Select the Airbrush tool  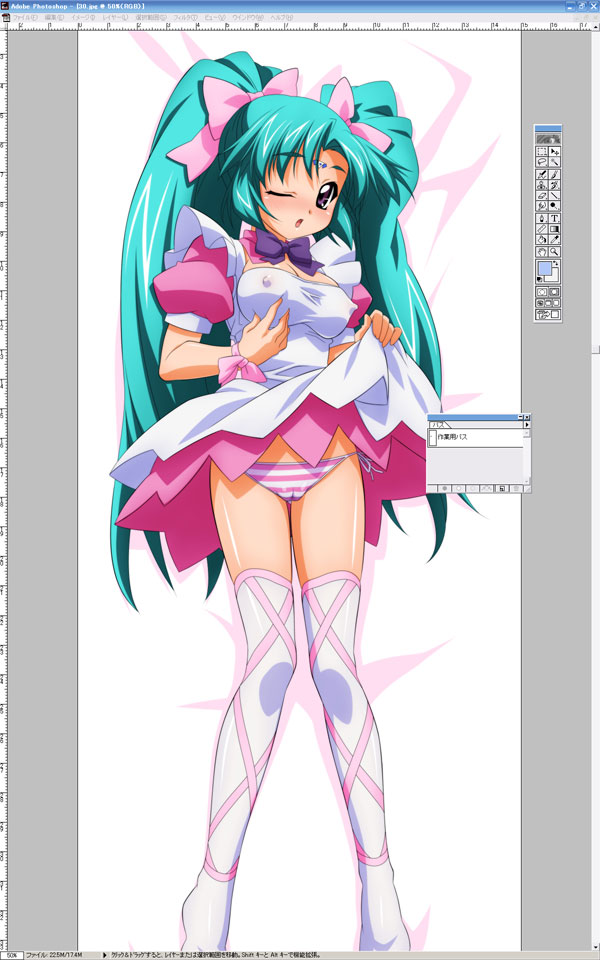click(542, 174)
